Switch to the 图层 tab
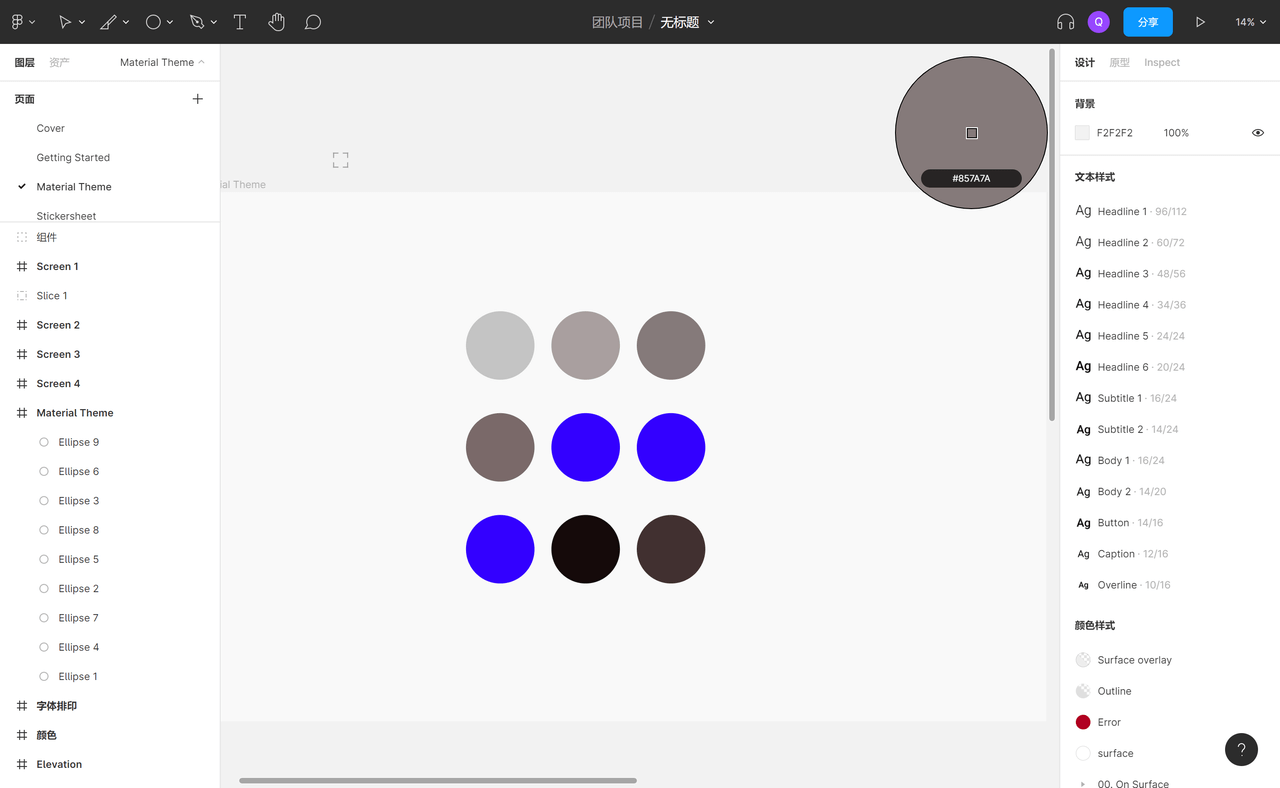This screenshot has height=788, width=1280. [x=25, y=62]
